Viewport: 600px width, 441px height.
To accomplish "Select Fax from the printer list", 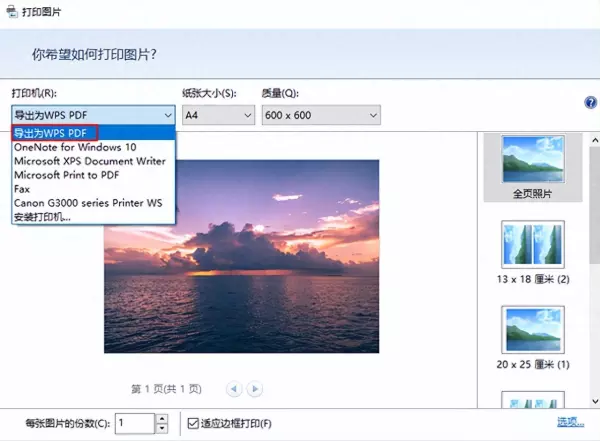I will pyautogui.click(x=93, y=189).
